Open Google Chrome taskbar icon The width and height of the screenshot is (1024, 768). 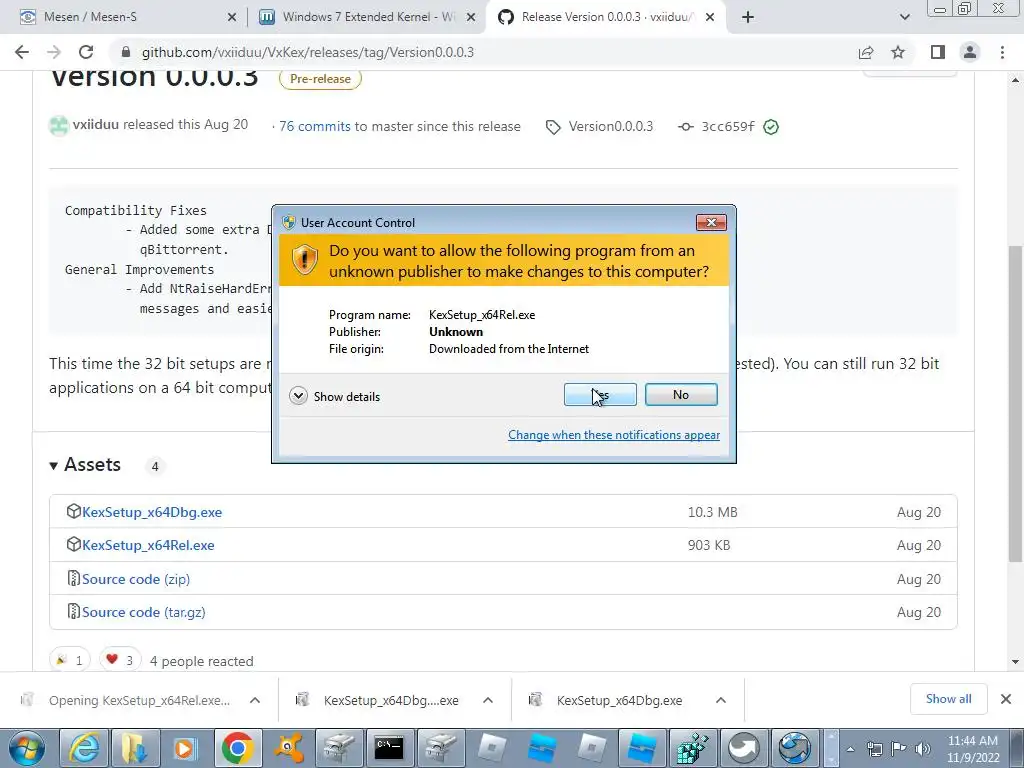(237, 748)
